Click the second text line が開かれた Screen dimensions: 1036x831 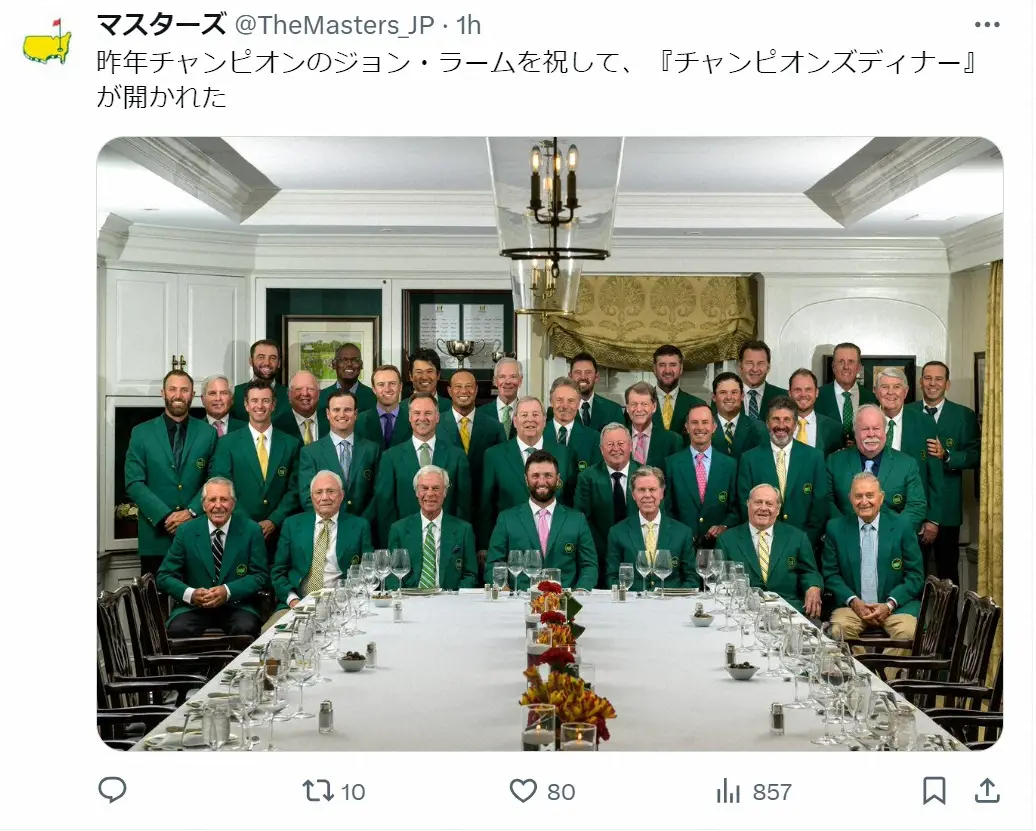[162, 96]
